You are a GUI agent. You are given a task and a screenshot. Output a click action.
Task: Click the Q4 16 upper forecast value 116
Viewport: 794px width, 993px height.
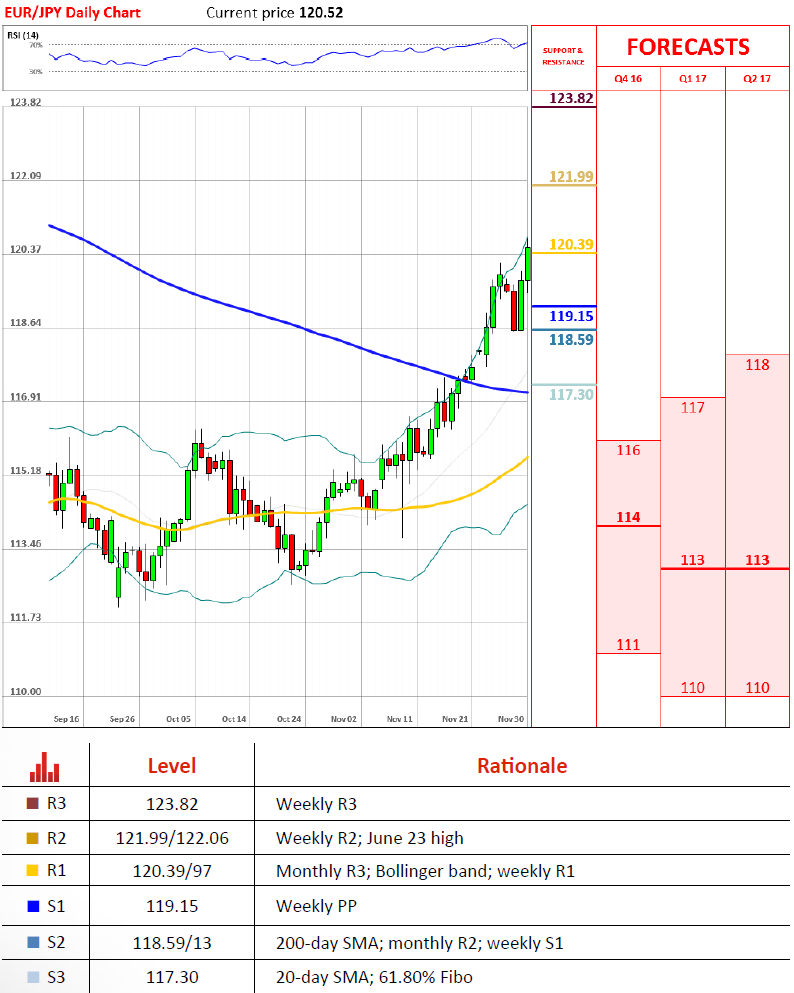pos(628,450)
